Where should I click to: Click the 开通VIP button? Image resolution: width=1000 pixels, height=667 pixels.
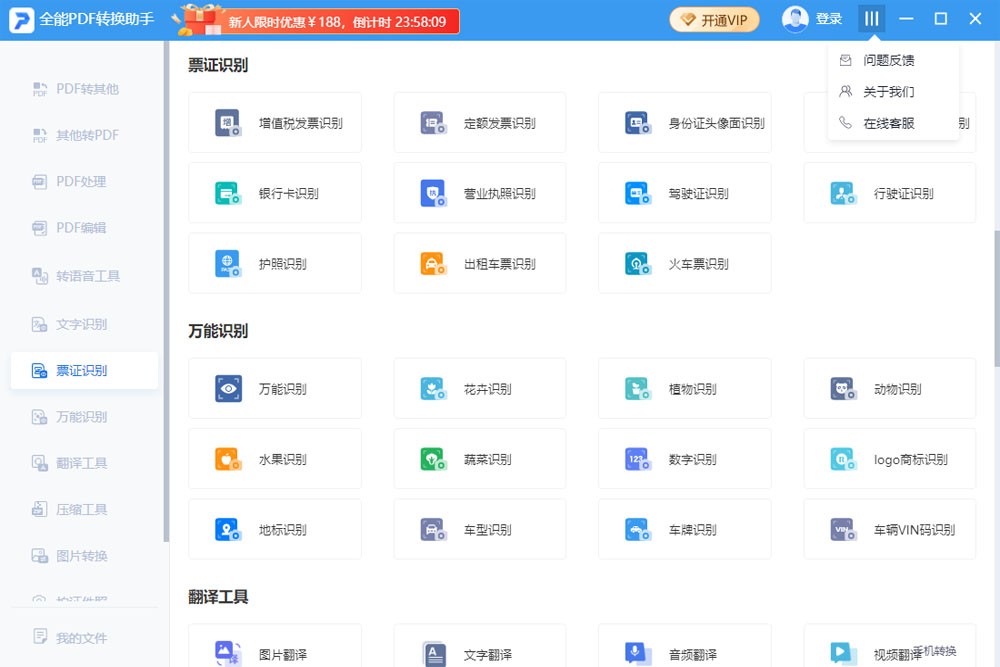coord(714,19)
